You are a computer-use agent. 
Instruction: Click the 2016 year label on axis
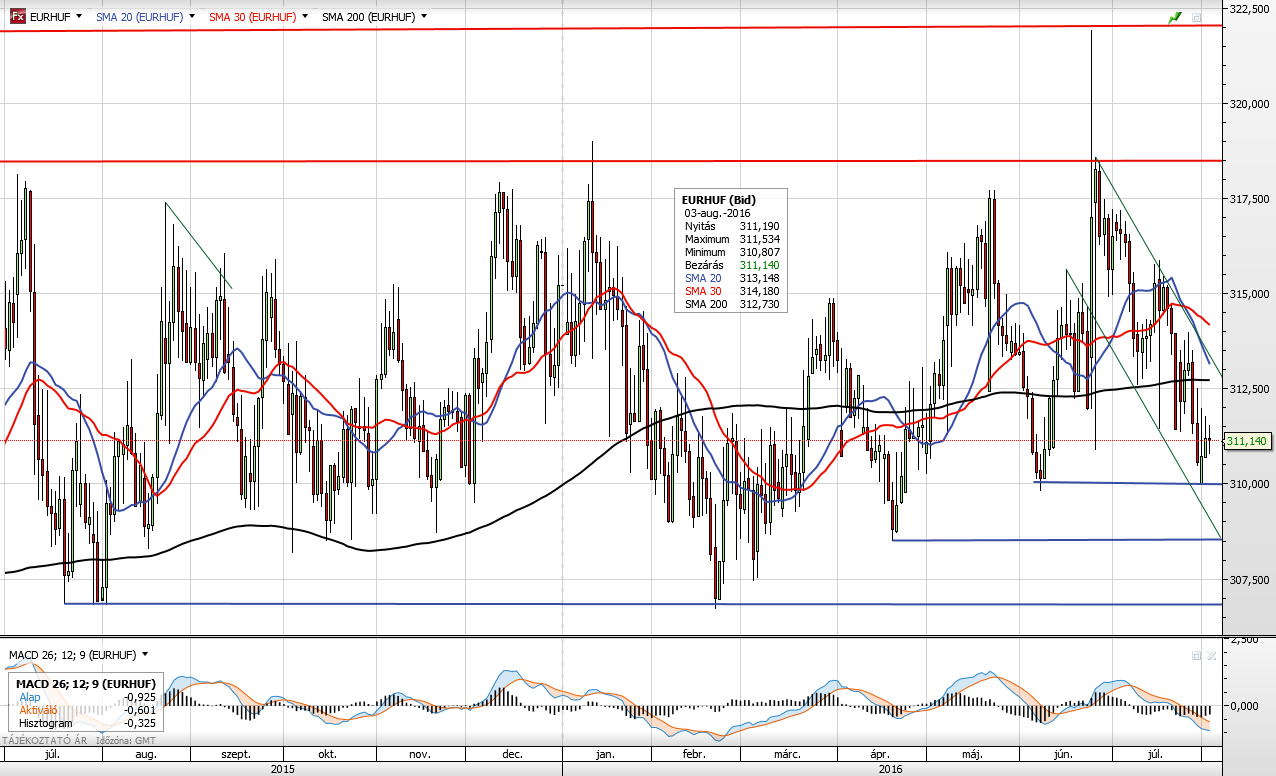coord(890,769)
